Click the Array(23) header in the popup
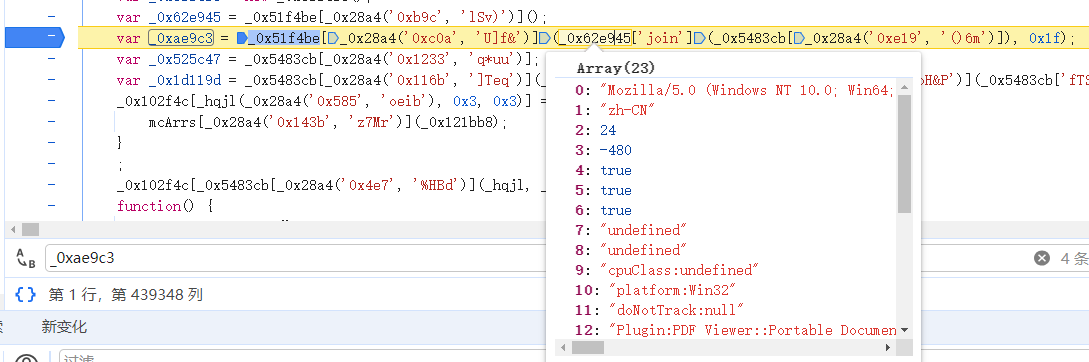The image size is (1089, 362). (x=616, y=68)
